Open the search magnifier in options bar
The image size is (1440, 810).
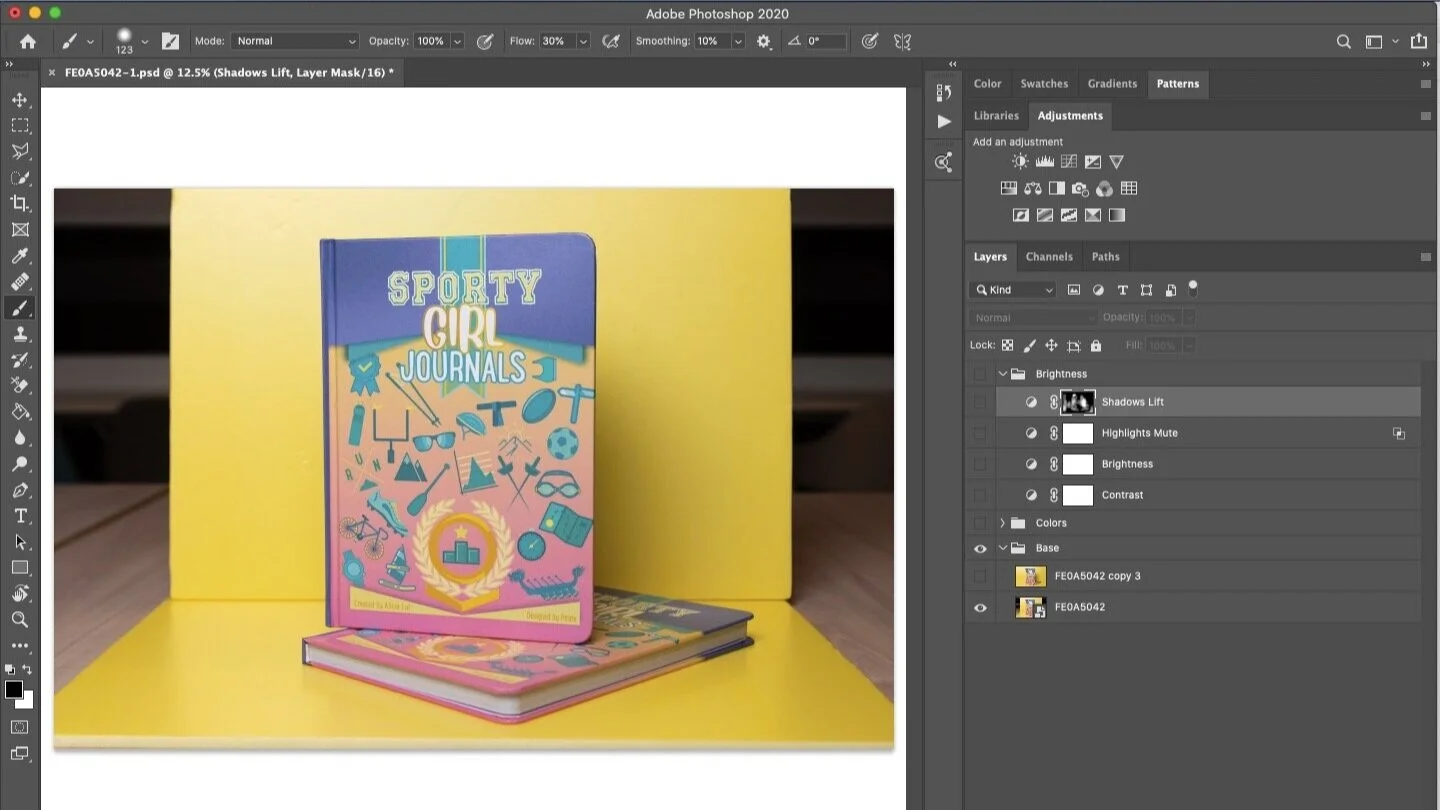tap(1344, 41)
